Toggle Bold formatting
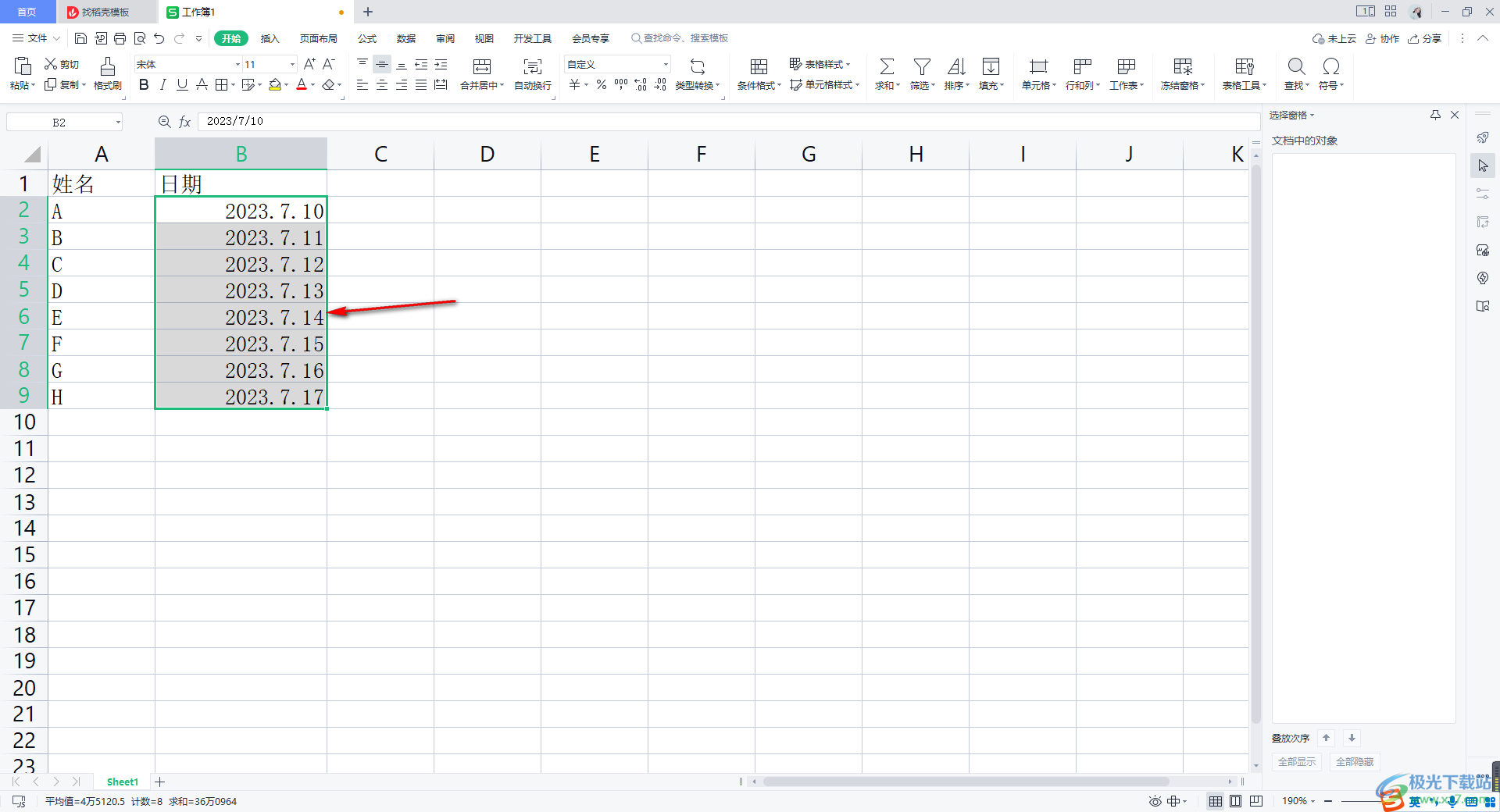 coord(144,85)
